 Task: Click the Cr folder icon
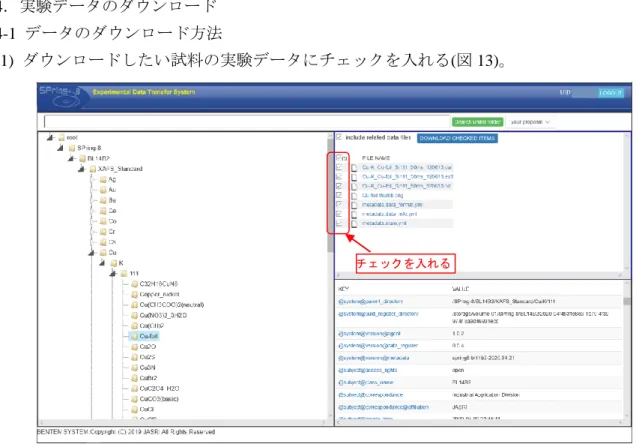pos(103,232)
